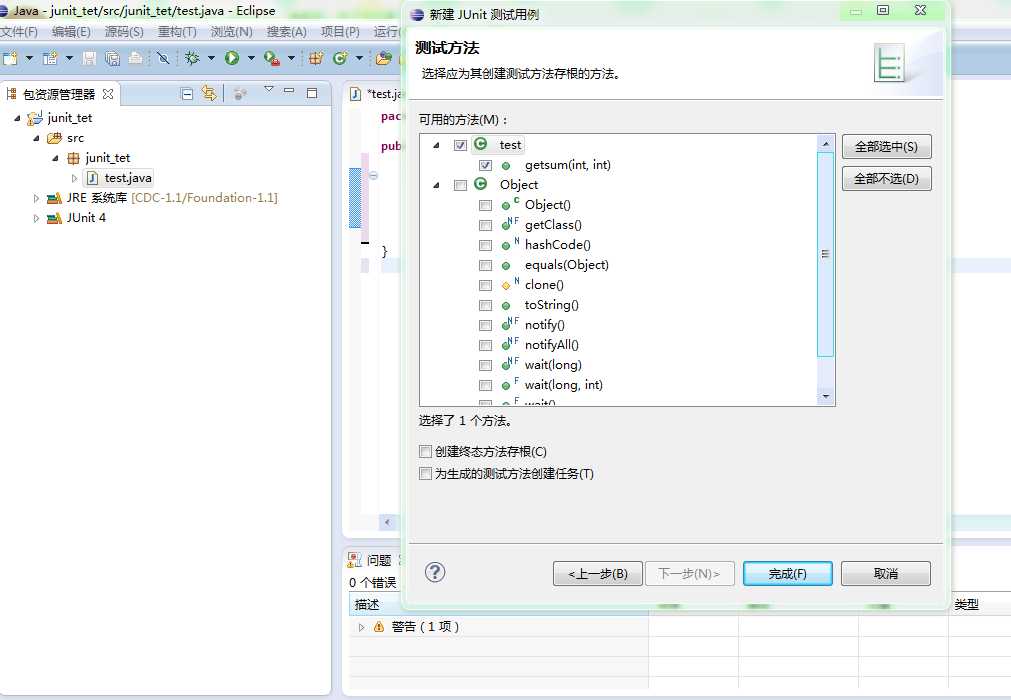Click the <上一步(B) button

598,573
